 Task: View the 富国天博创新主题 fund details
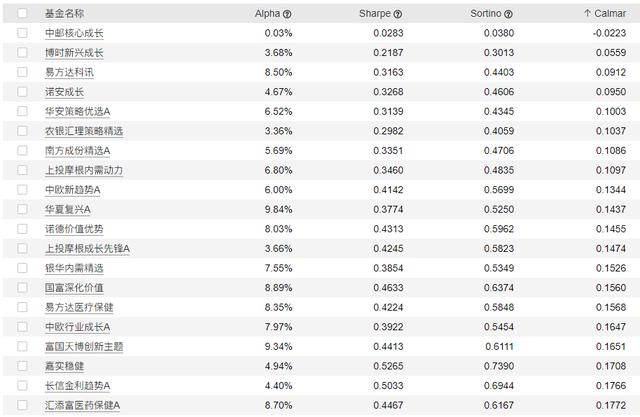tap(84, 346)
